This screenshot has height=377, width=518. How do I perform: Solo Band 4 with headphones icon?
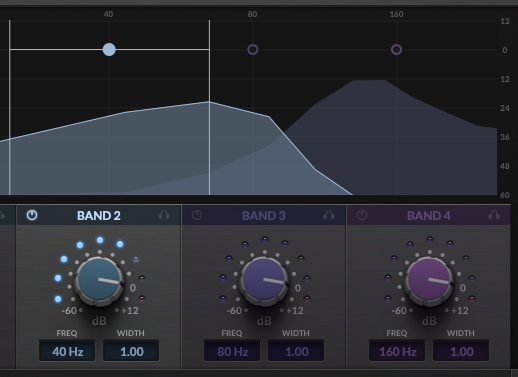click(494, 215)
